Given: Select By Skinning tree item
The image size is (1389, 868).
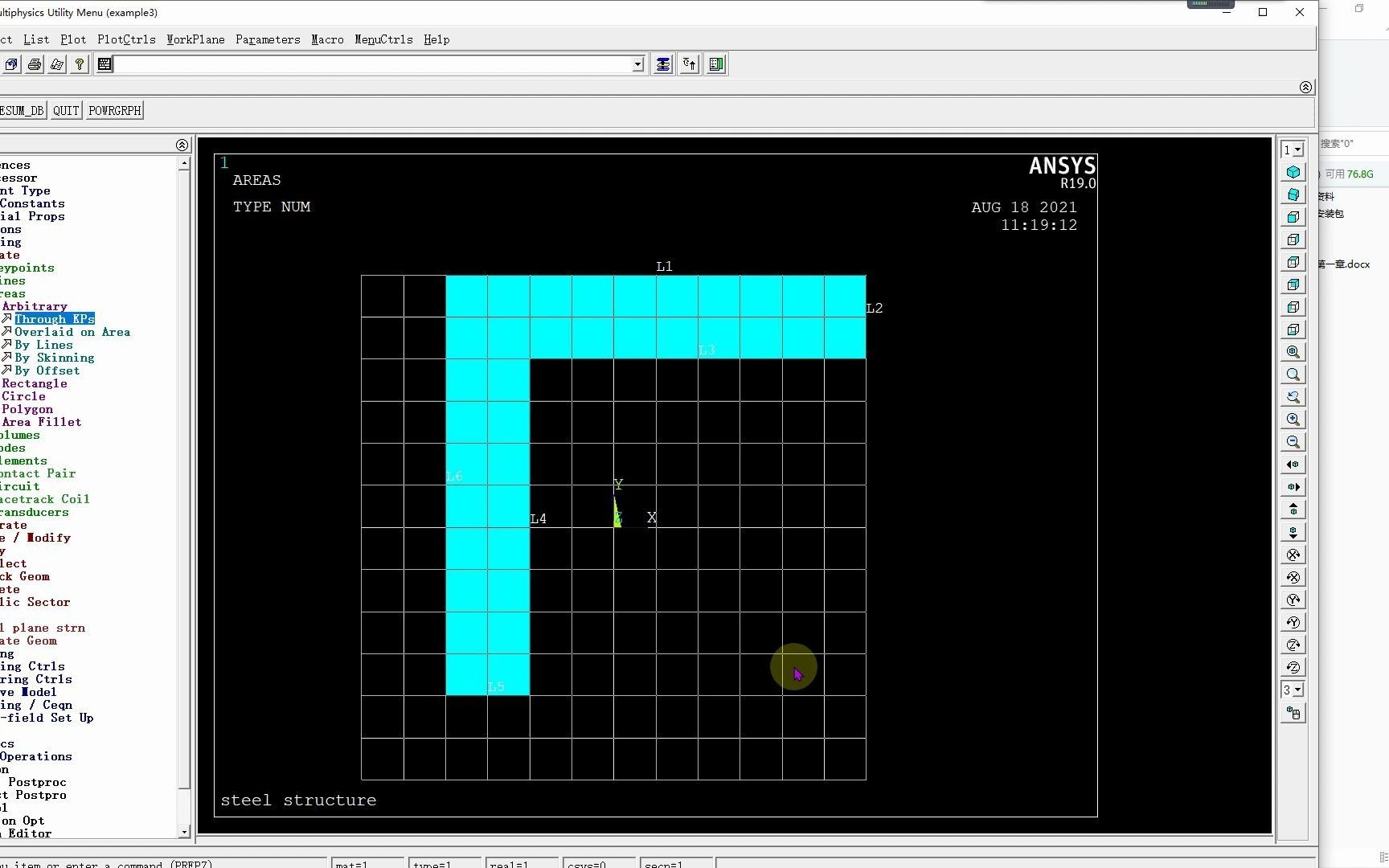Looking at the screenshot, I should pyautogui.click(x=55, y=358).
